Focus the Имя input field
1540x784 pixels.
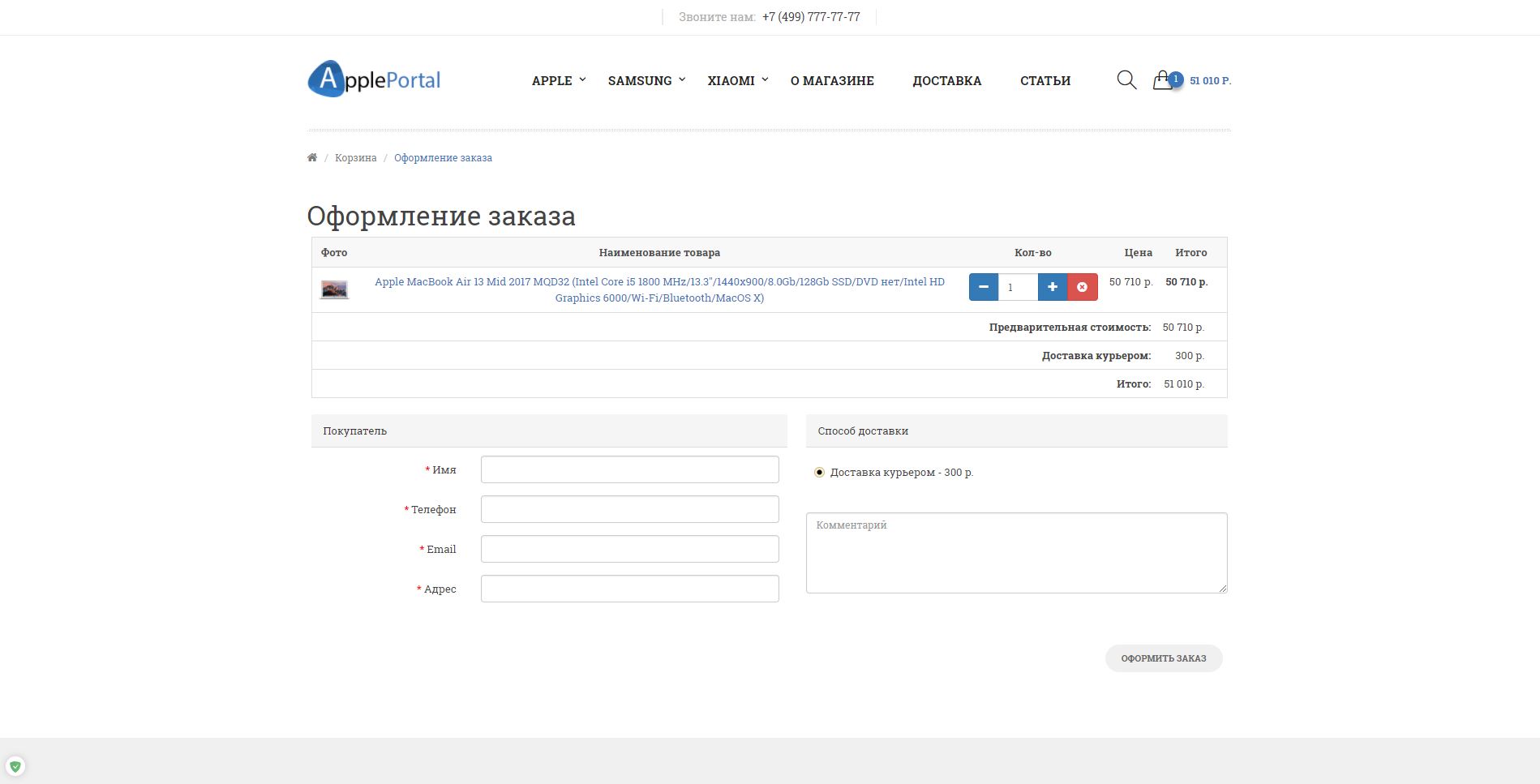coord(630,469)
